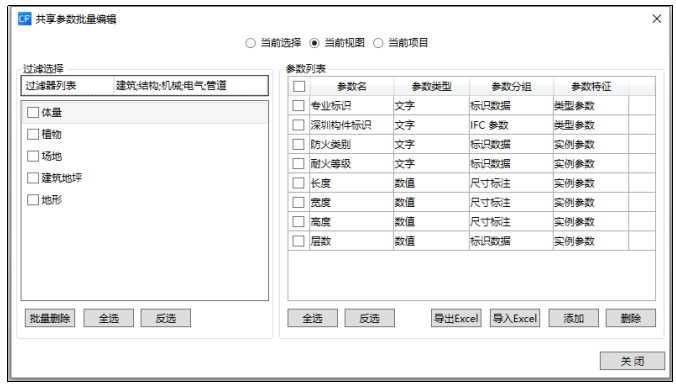Tick the 防火类别 row checkbox

coord(298,144)
